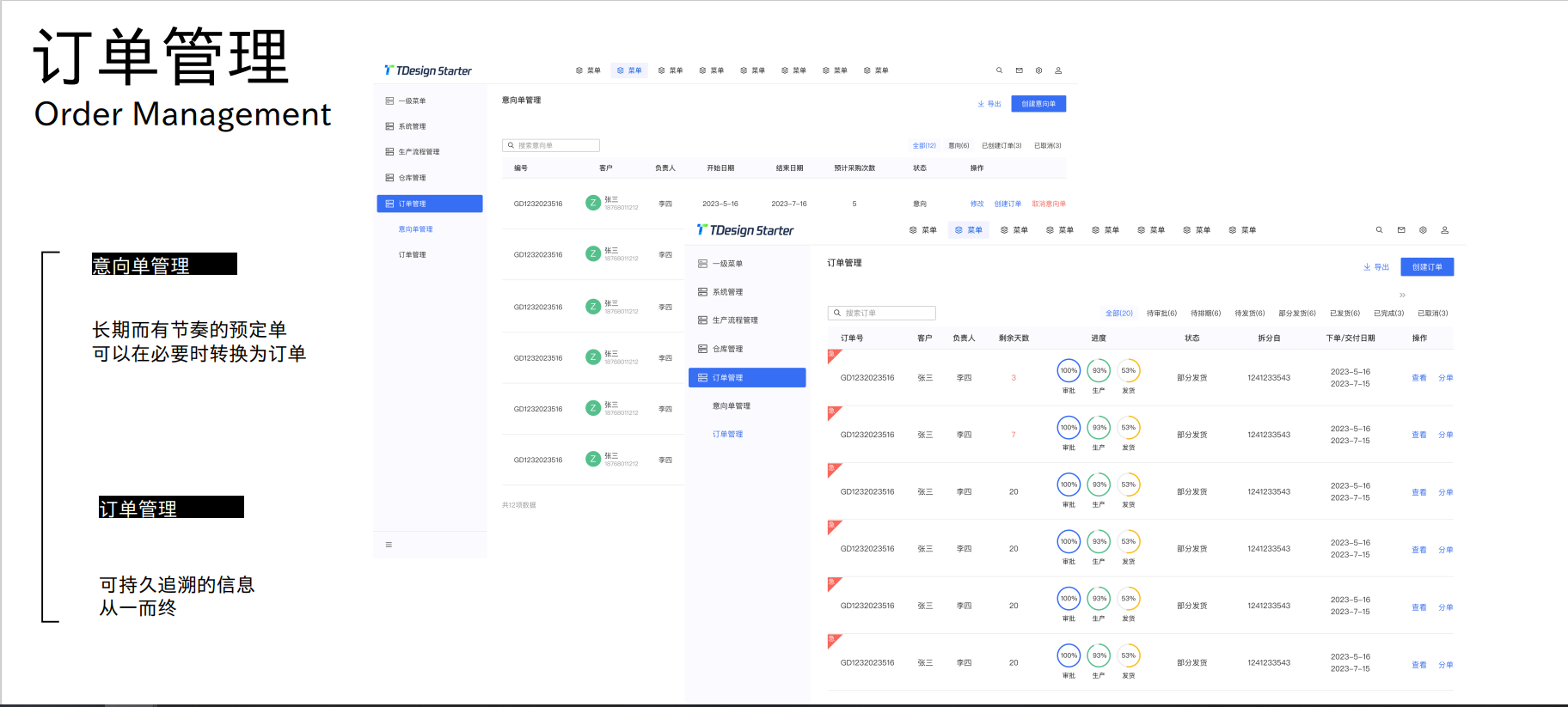Open user profile icon in 意向单管理 page header
1568x707 pixels.
pos(1058,70)
